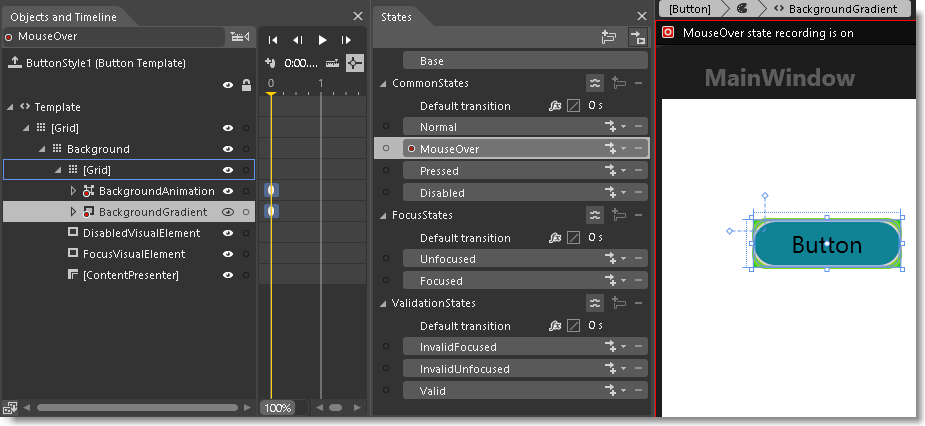The image size is (925, 426).
Task: Toggle the transition preview icon in States
Action: (636, 38)
